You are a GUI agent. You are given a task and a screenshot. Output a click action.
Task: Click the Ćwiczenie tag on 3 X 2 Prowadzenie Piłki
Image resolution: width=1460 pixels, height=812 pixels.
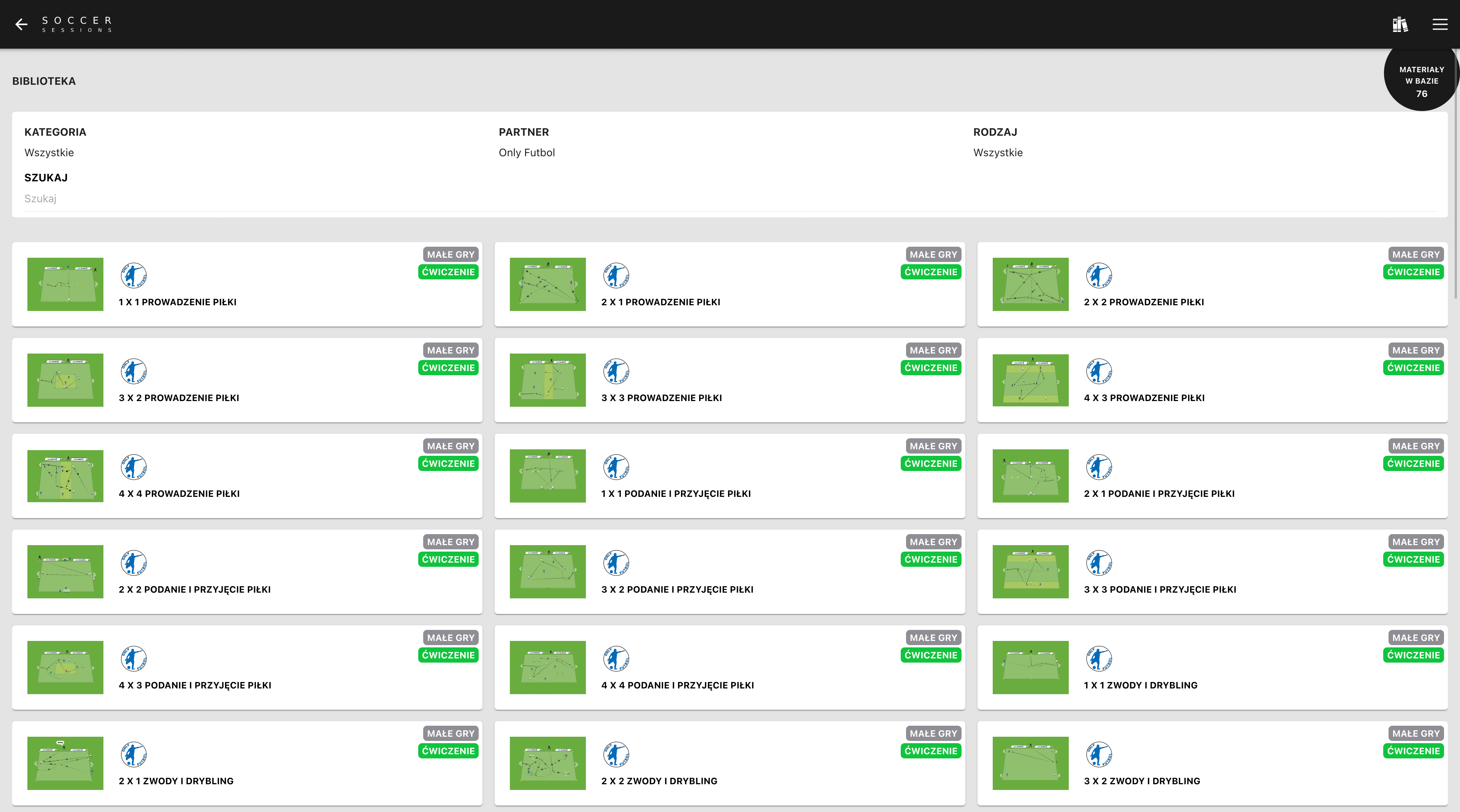pos(448,368)
